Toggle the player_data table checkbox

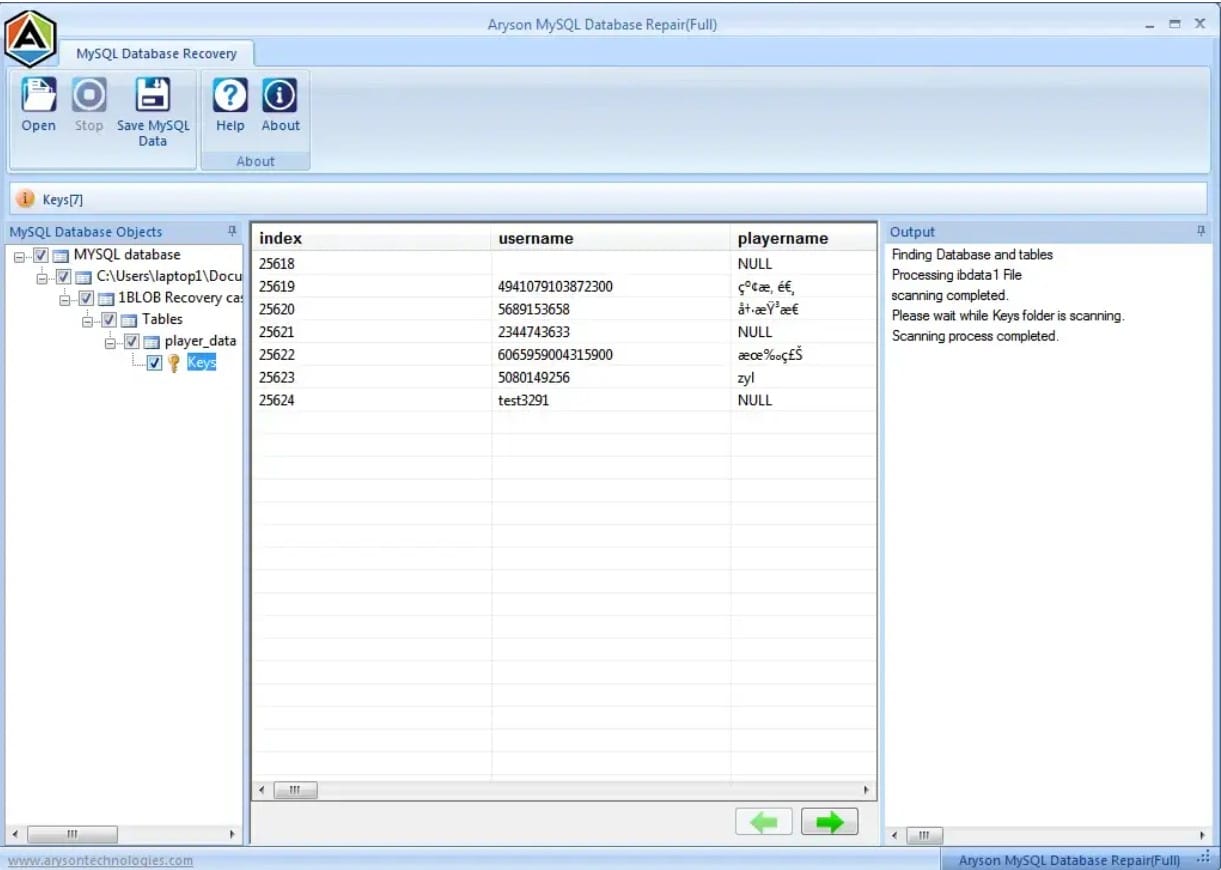click(x=132, y=342)
